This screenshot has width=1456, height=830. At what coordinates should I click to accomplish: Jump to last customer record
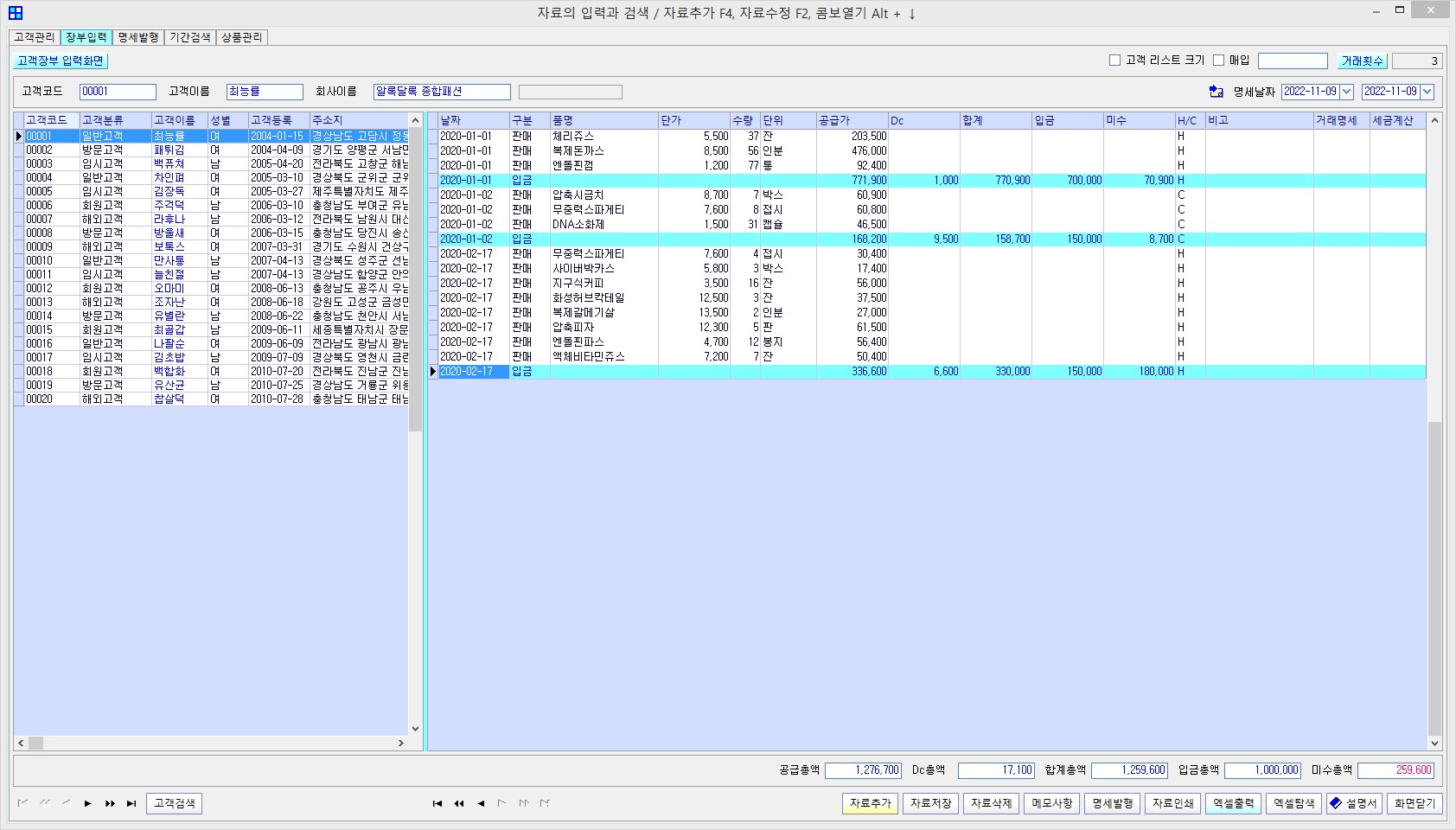pos(131,803)
